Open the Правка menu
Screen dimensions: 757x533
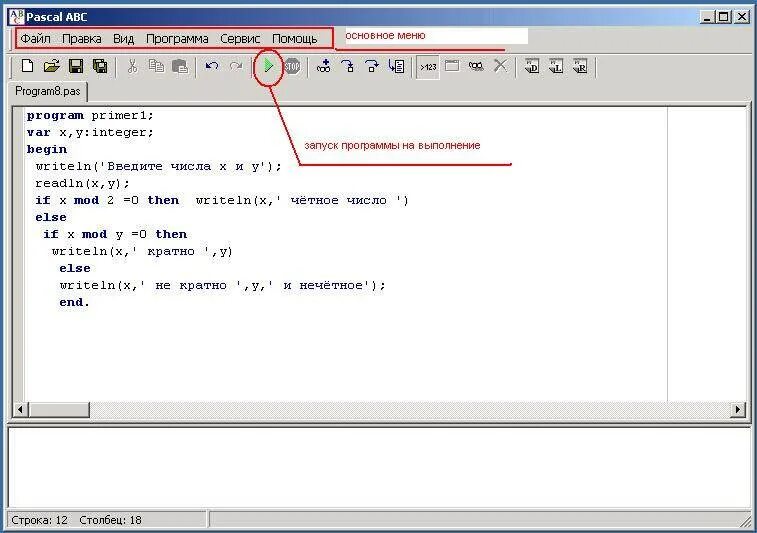tap(82, 39)
